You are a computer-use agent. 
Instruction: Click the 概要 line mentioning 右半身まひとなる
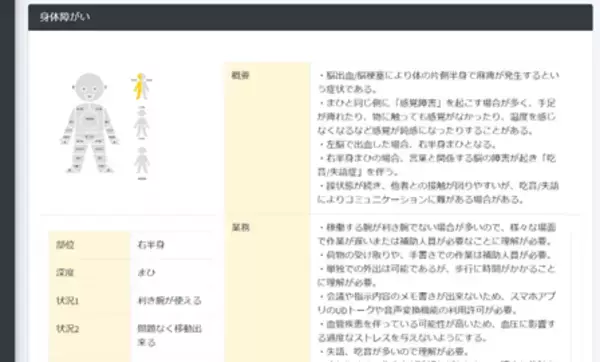tap(407, 144)
